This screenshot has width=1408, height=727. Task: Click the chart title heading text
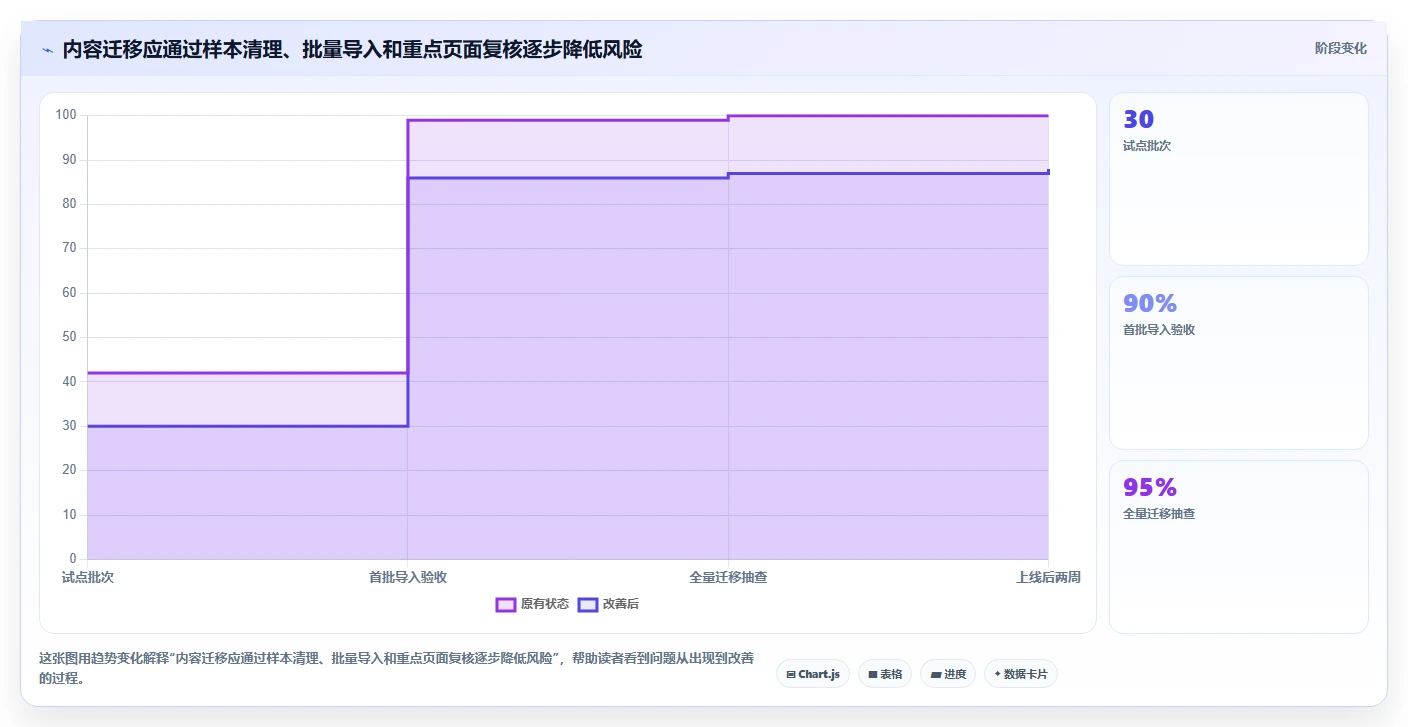point(352,49)
